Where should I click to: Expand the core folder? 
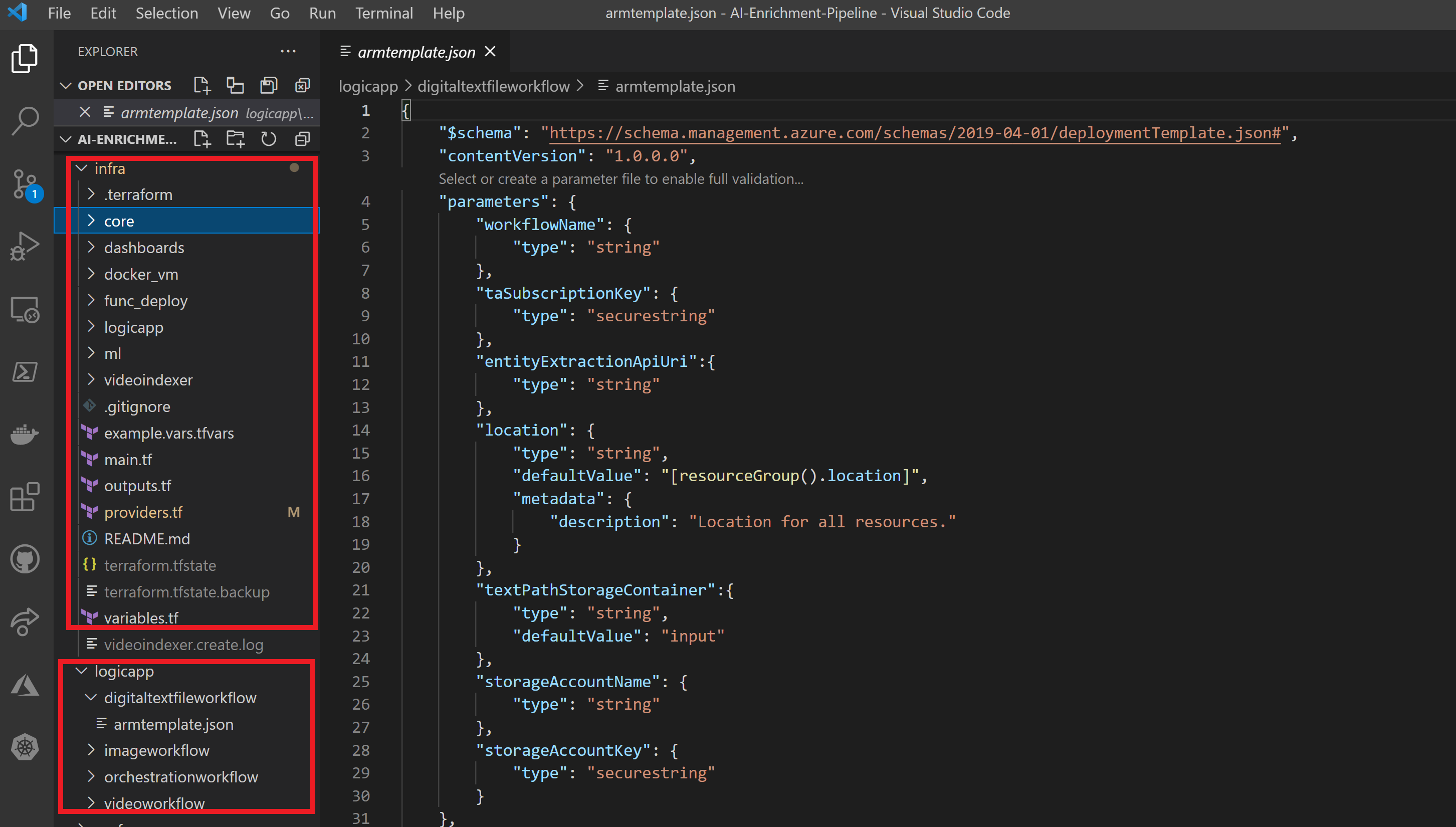[91, 221]
